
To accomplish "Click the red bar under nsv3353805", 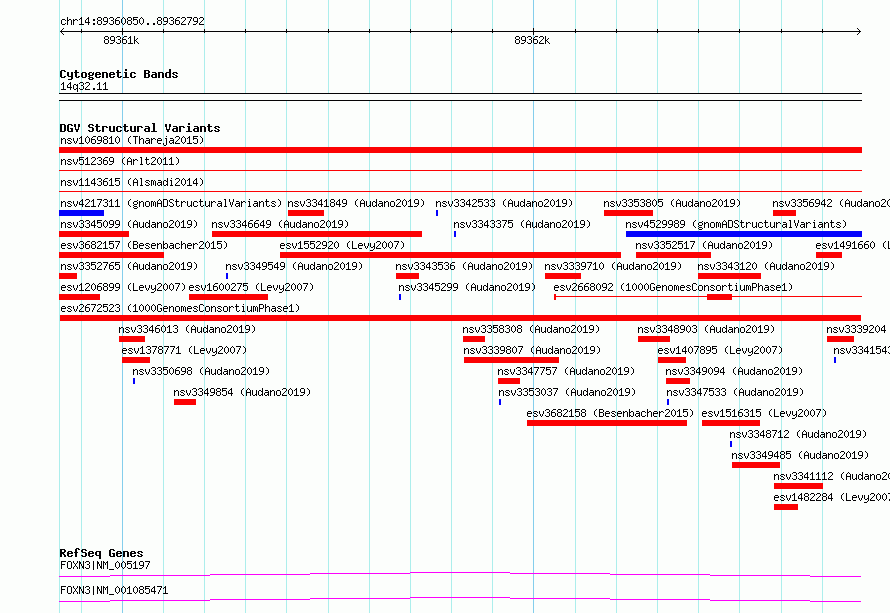I will pyautogui.click(x=628, y=213).
